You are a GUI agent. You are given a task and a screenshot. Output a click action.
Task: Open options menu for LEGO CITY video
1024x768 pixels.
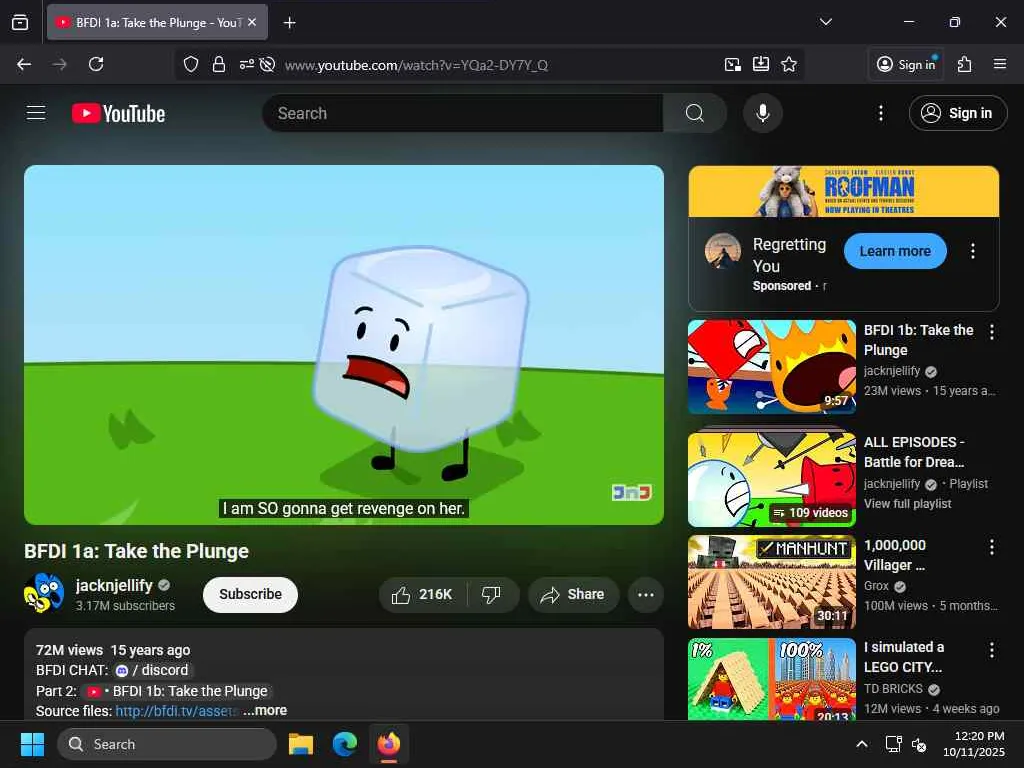(991, 649)
